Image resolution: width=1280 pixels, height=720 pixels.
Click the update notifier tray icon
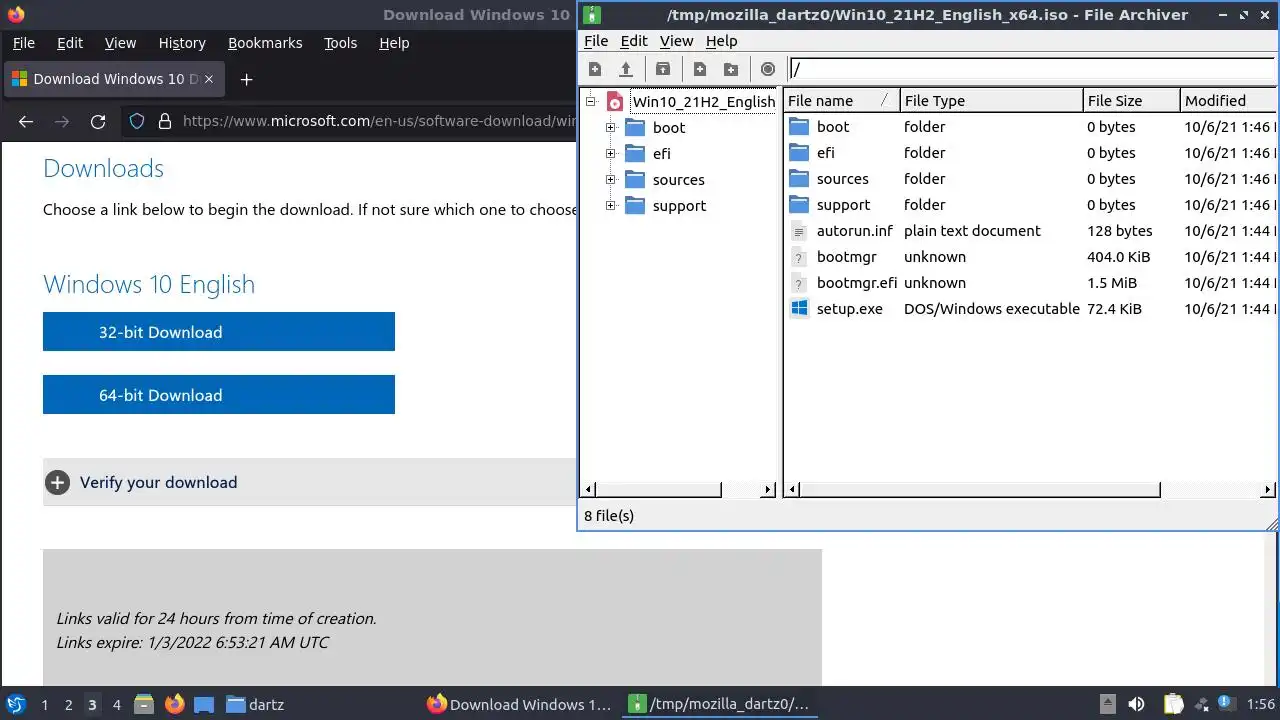[1225, 704]
